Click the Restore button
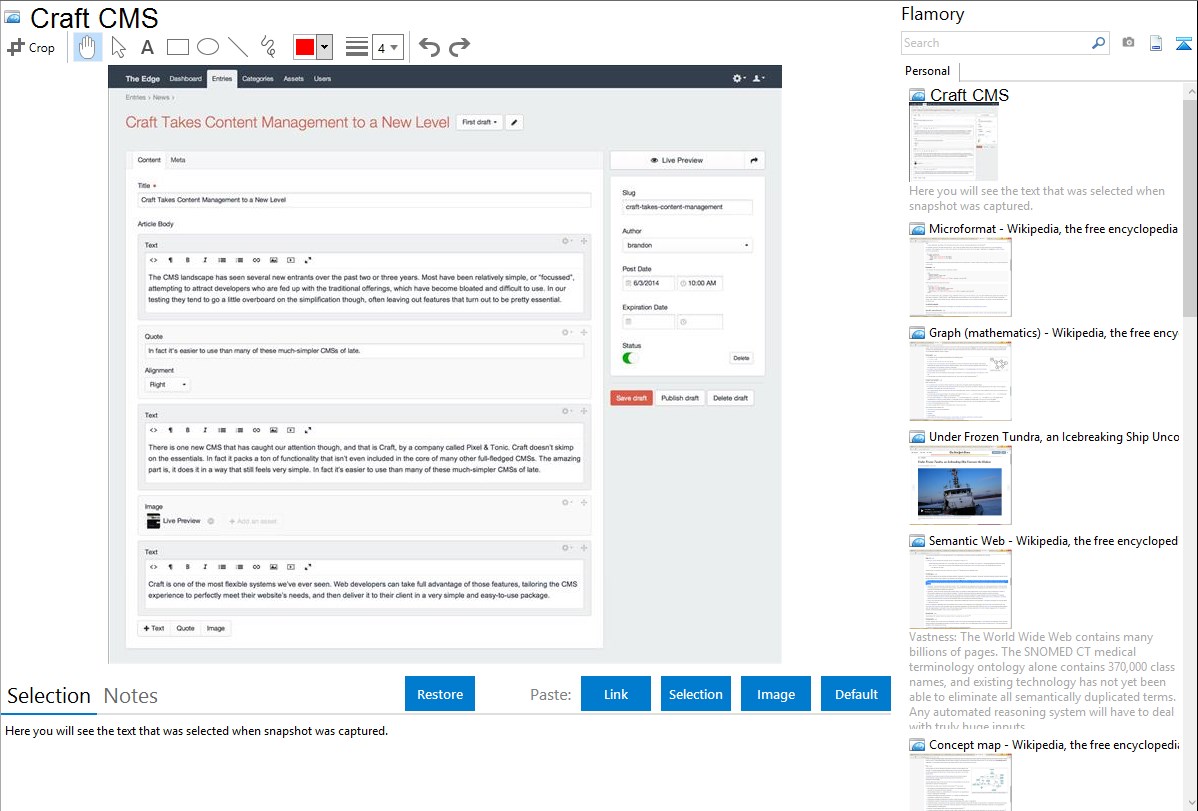 coord(440,694)
